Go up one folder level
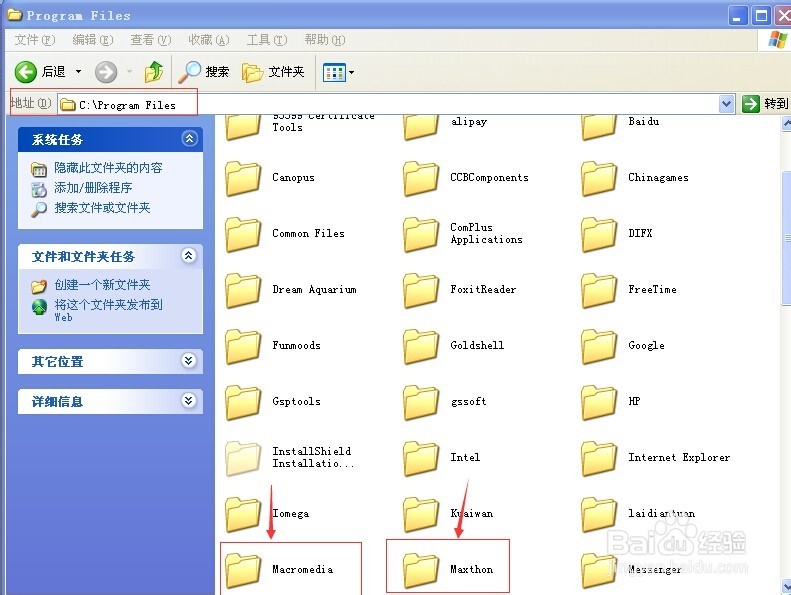This screenshot has width=791, height=595. pos(154,72)
